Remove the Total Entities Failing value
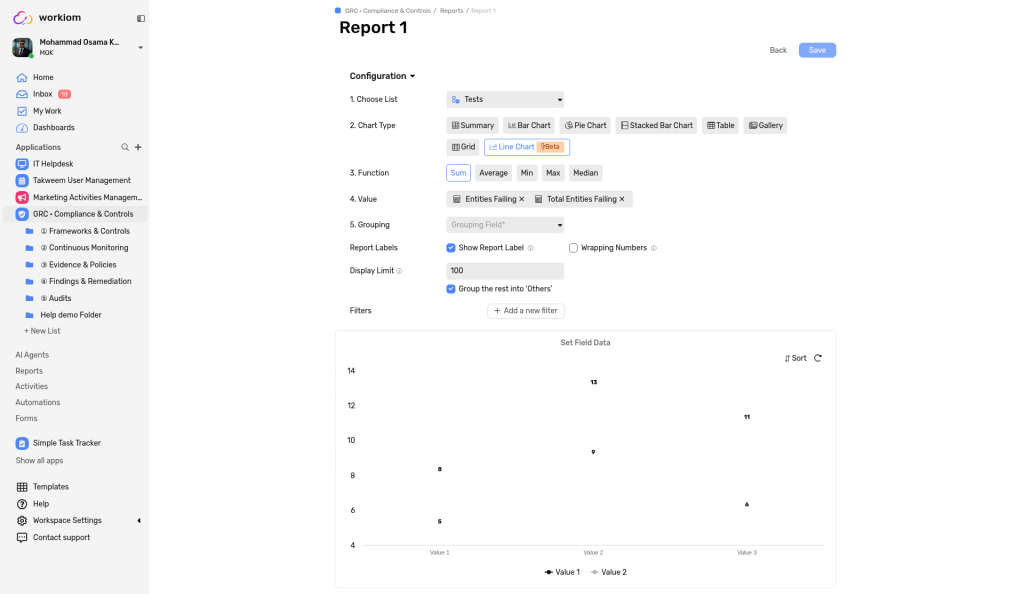The width and height of the screenshot is (1024, 594). [622, 199]
